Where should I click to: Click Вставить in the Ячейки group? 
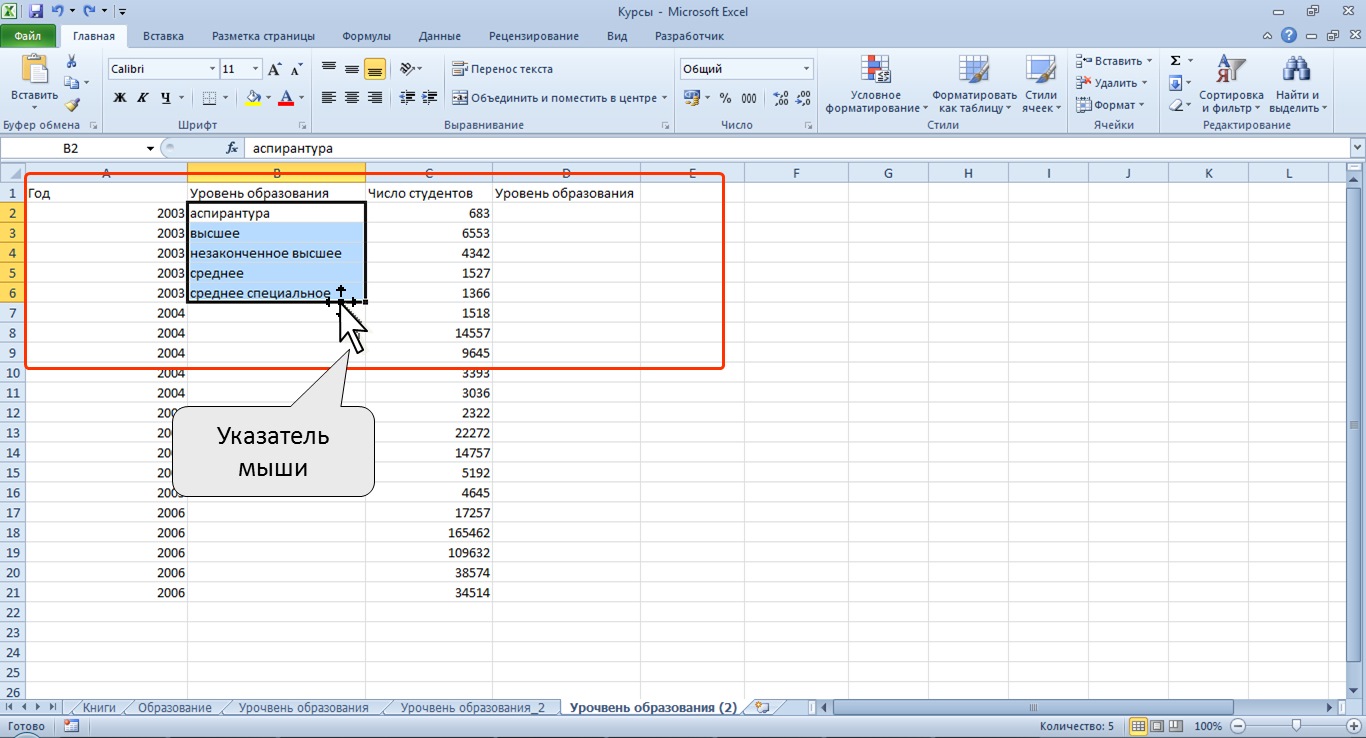point(1113,61)
